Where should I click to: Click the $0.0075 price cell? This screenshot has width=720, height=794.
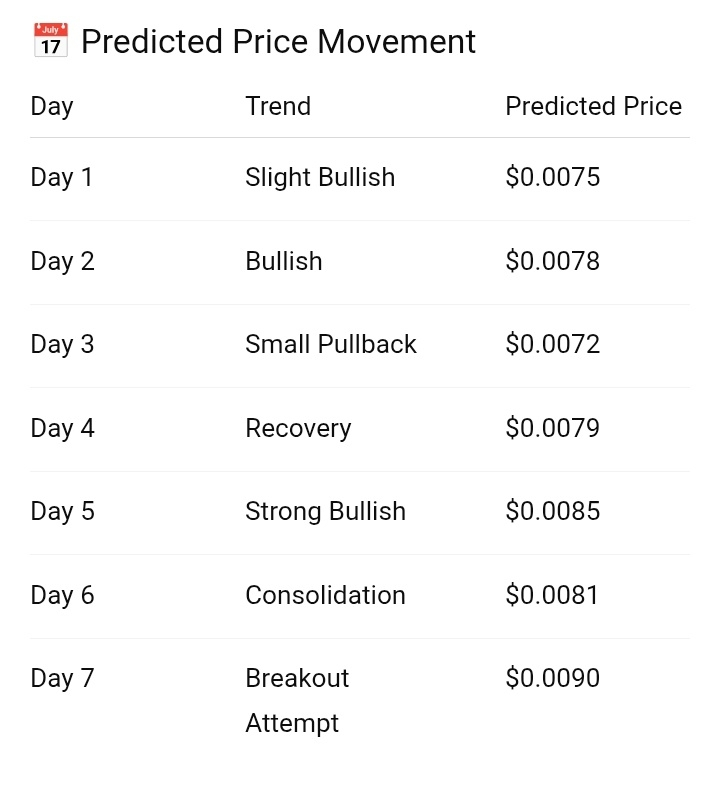click(553, 178)
